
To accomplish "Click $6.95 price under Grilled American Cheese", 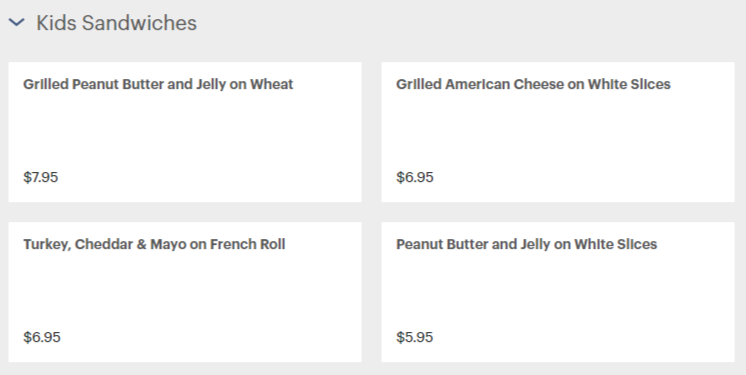I will click(415, 177).
